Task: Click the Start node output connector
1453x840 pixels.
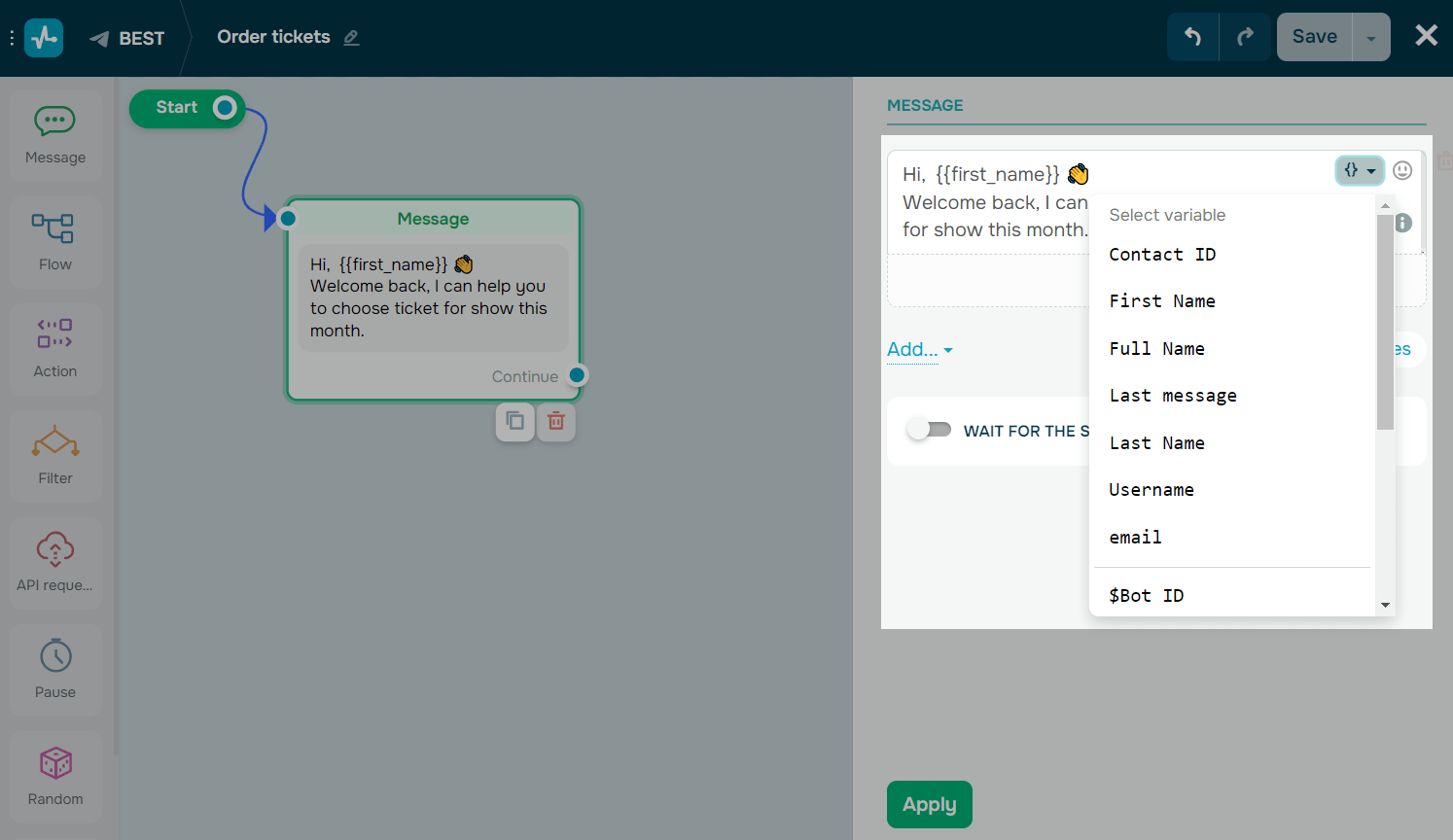Action: click(x=225, y=108)
